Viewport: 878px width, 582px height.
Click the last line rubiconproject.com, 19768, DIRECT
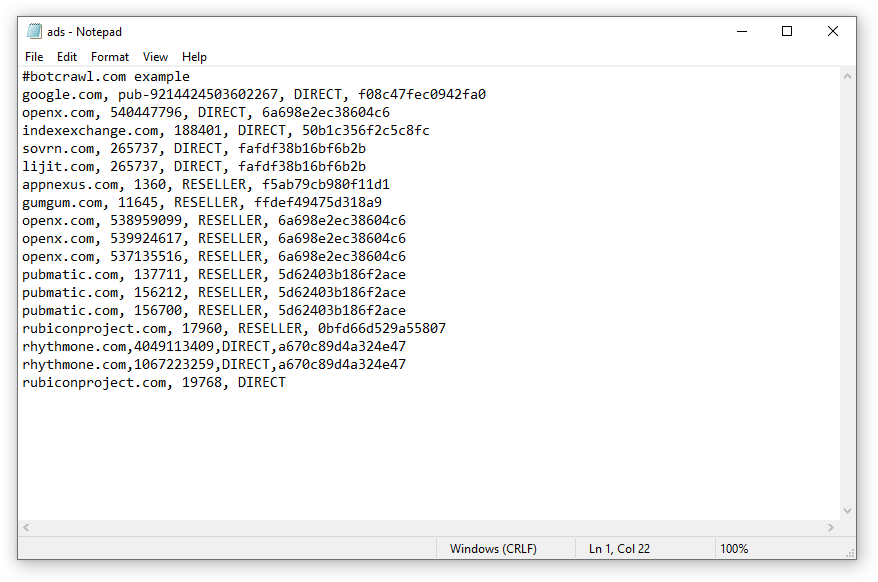coord(154,382)
